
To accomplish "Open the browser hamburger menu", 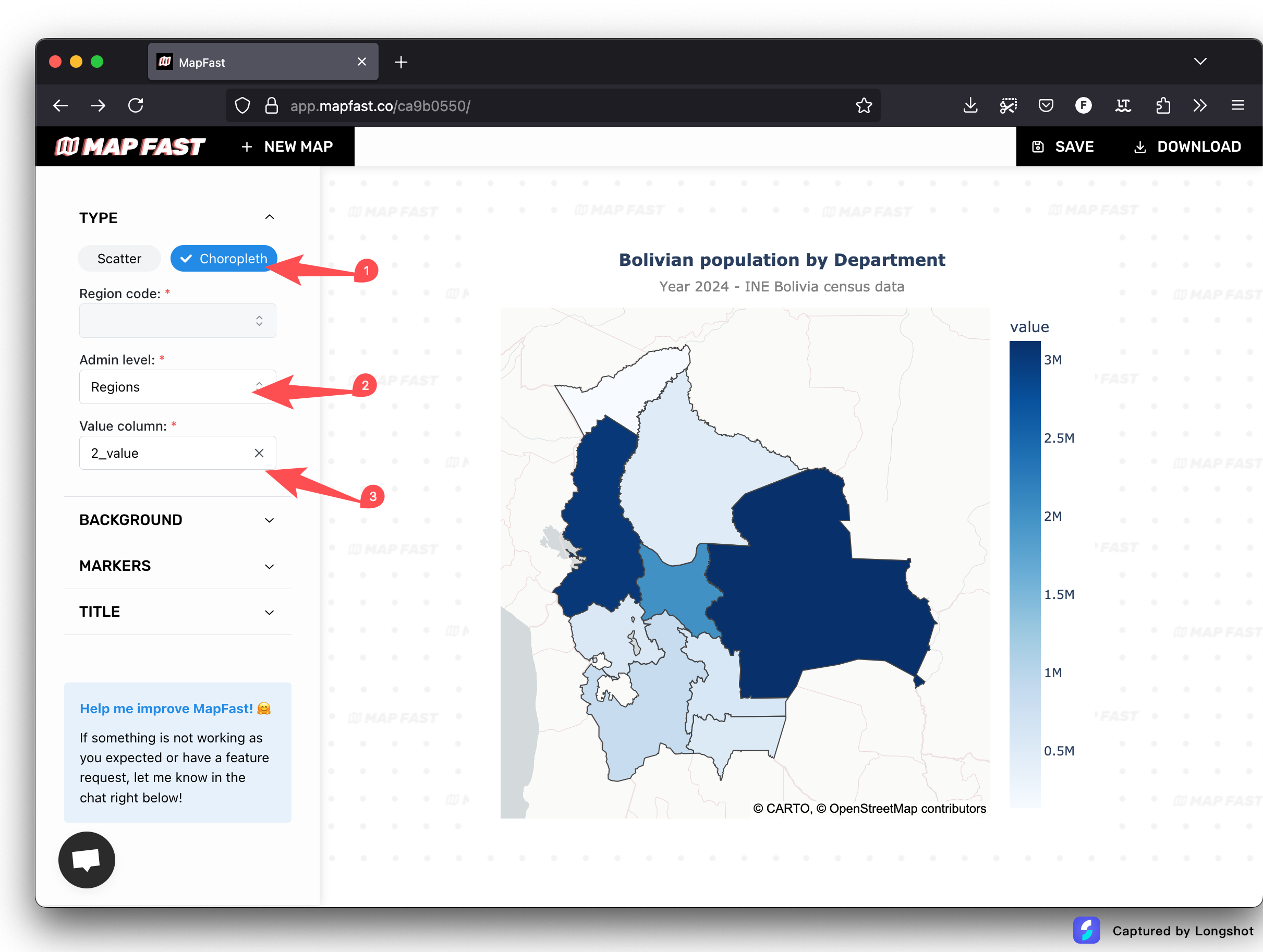I will [1238, 106].
